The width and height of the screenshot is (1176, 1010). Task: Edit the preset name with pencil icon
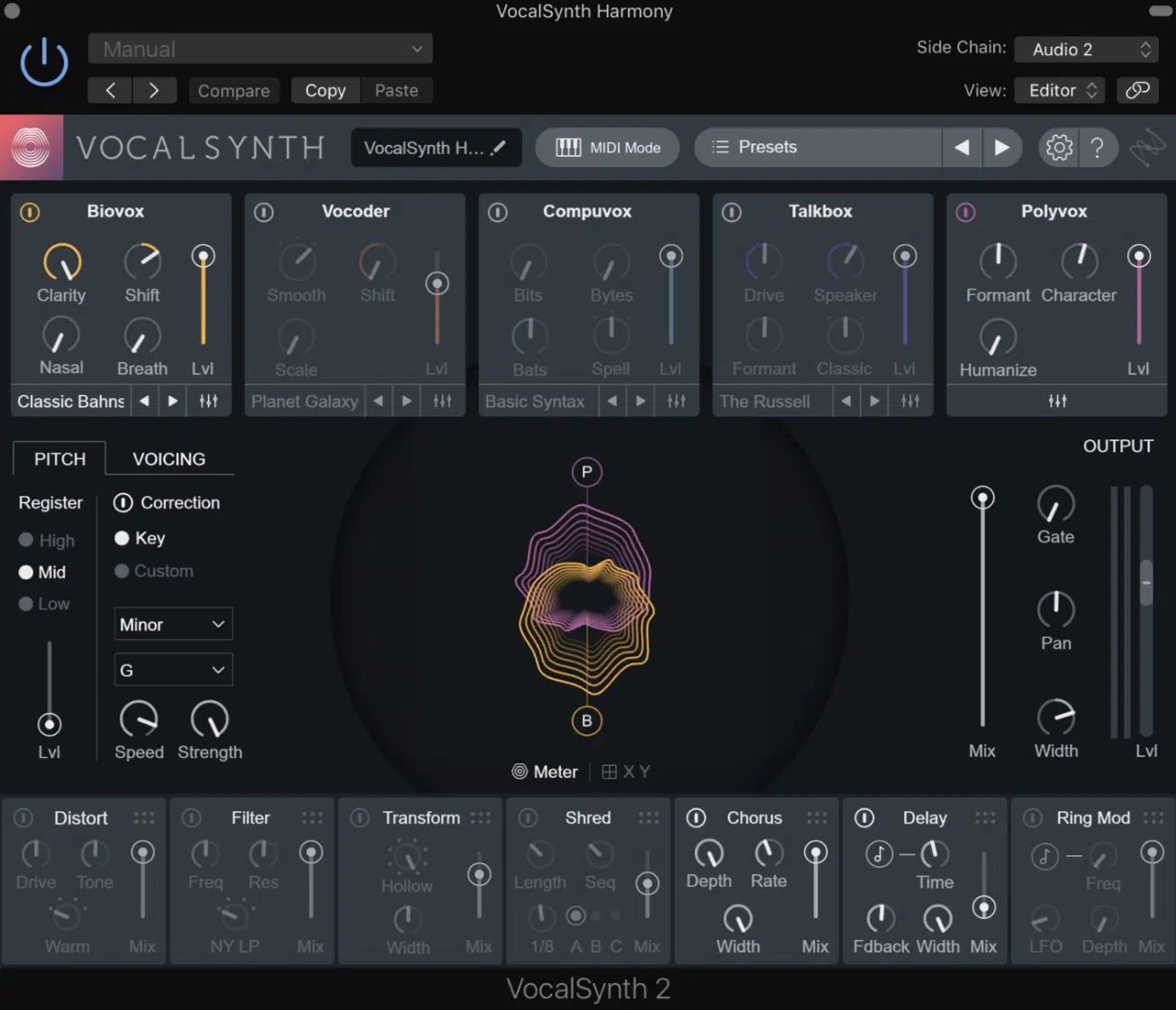[498, 147]
